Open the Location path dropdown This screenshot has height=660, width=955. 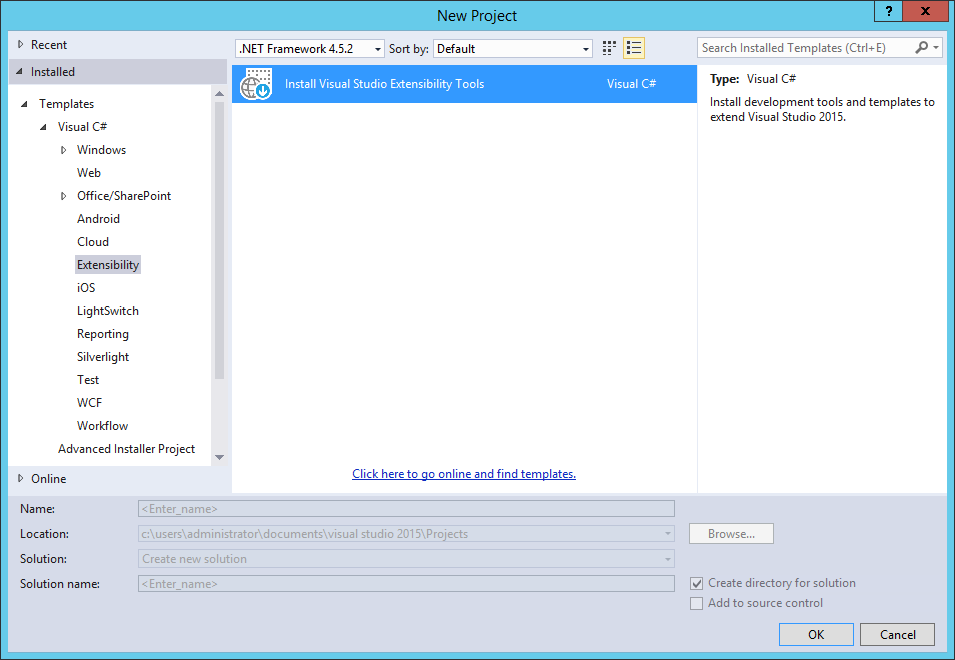666,533
